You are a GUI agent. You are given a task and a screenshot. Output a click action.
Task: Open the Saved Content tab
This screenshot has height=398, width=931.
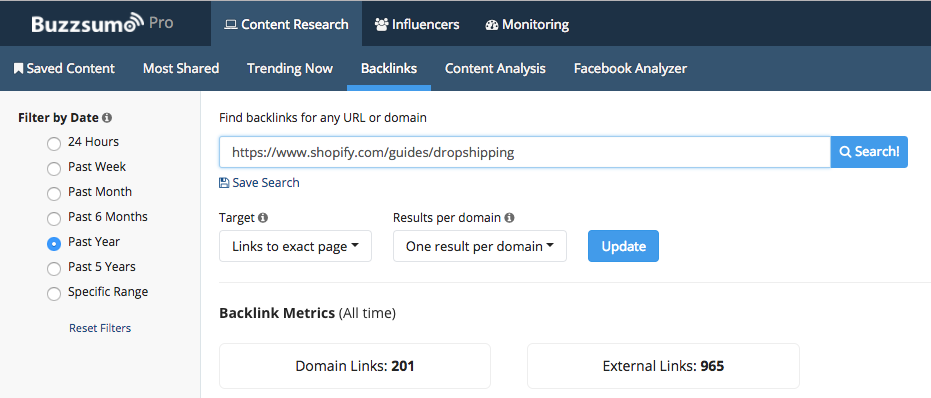point(64,68)
